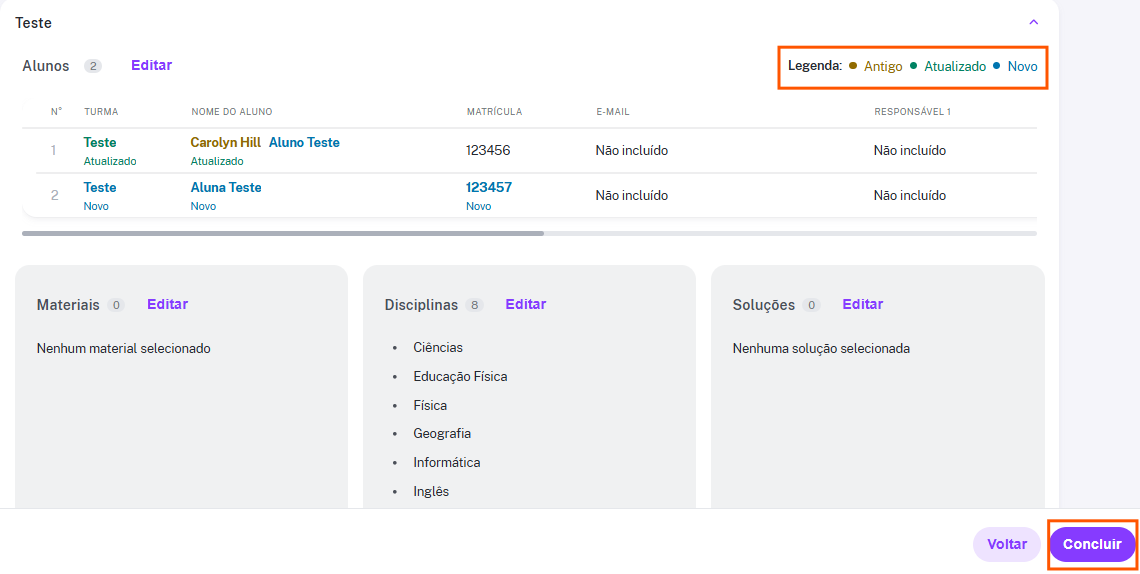Click Teste turma in row 1
Image resolution: width=1140 pixels, height=574 pixels.
click(x=100, y=143)
